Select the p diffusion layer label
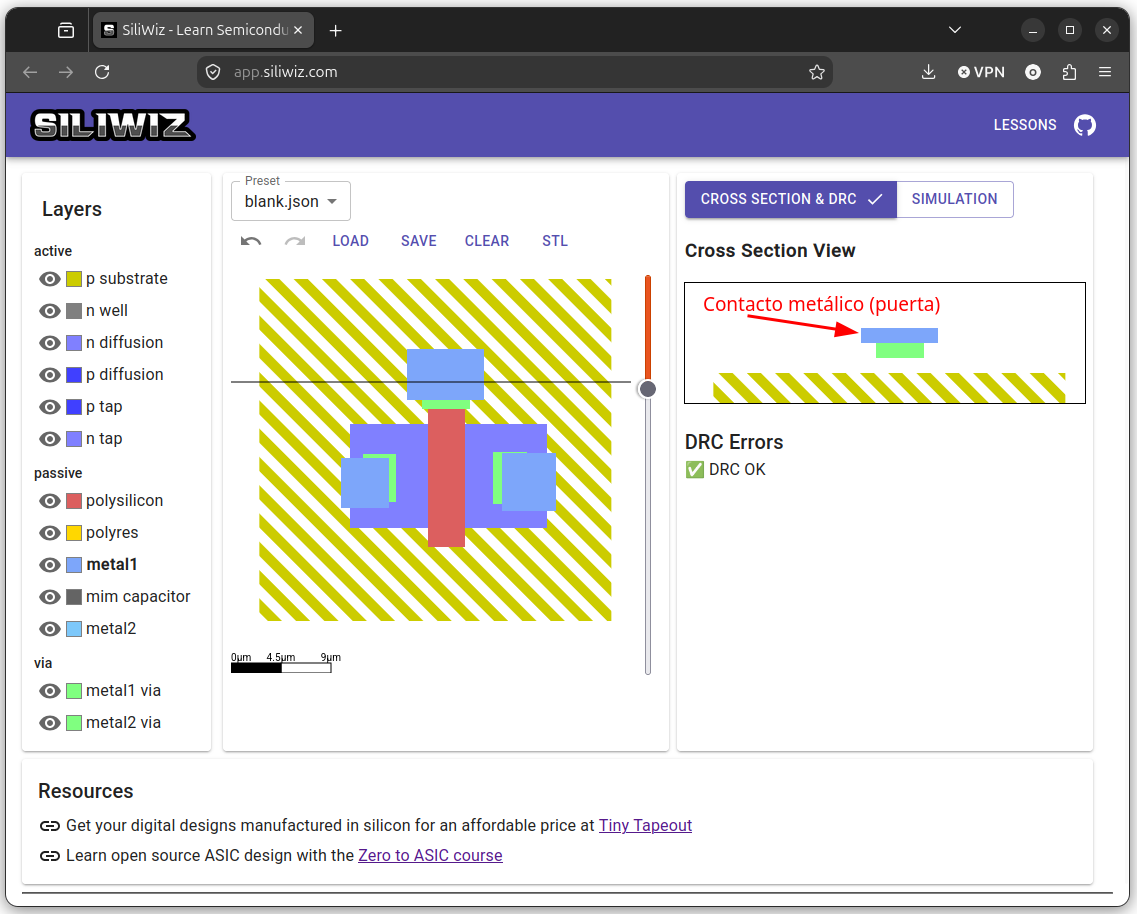Image resolution: width=1137 pixels, height=914 pixels. pyautogui.click(x=125, y=374)
